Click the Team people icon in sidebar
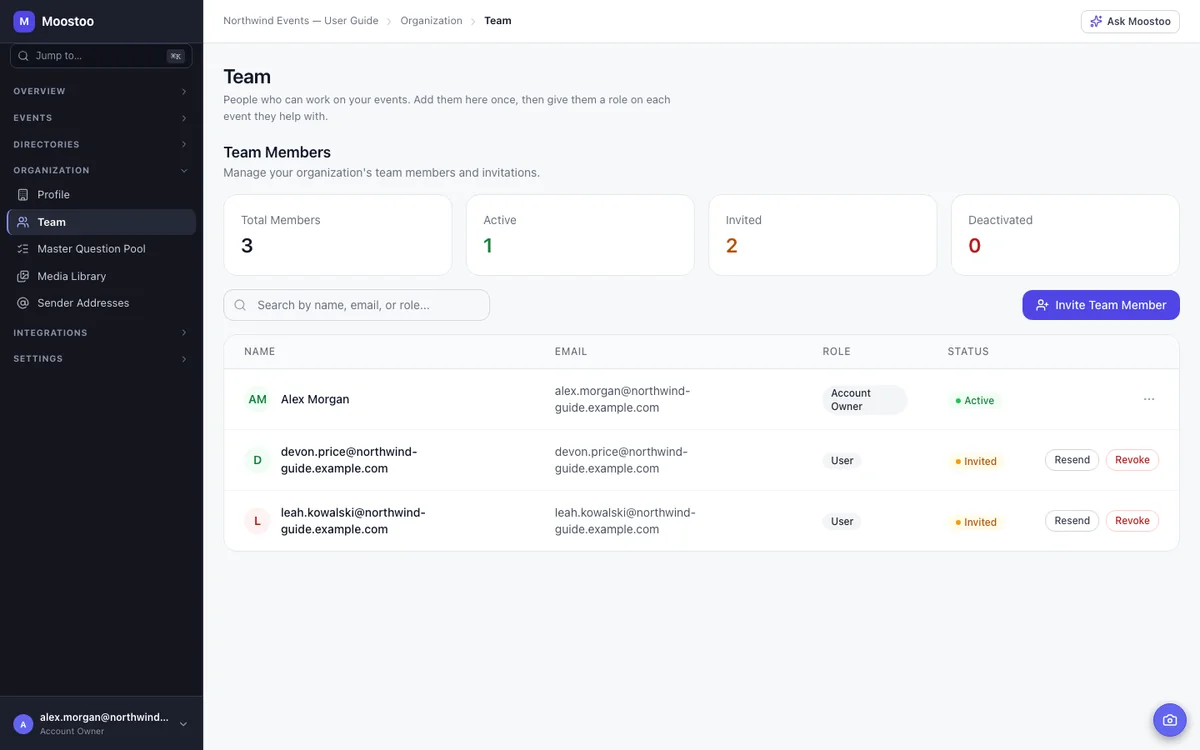The height and width of the screenshot is (750, 1200). click(23, 222)
